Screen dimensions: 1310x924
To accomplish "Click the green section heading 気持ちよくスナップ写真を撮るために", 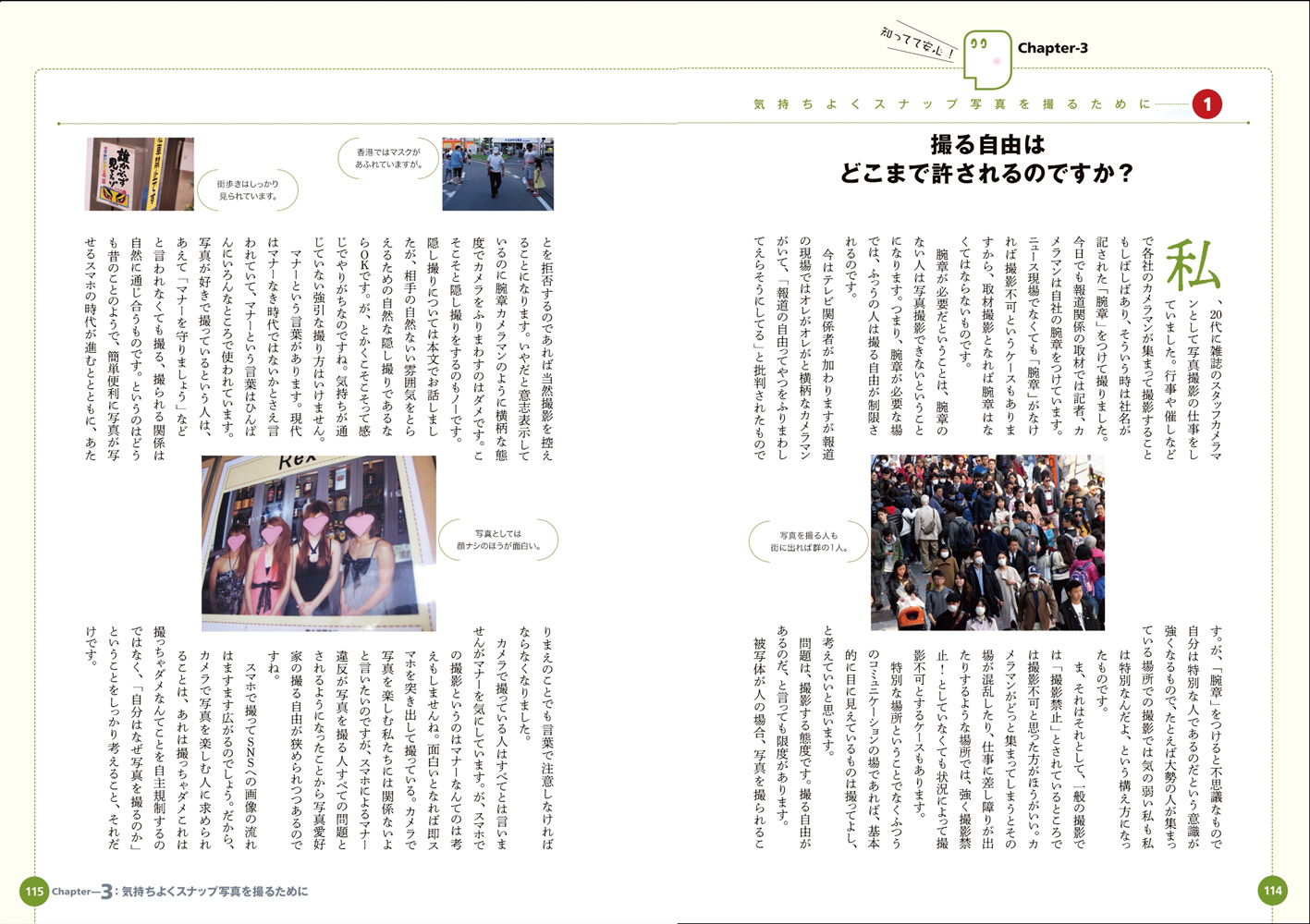I will point(952,104).
